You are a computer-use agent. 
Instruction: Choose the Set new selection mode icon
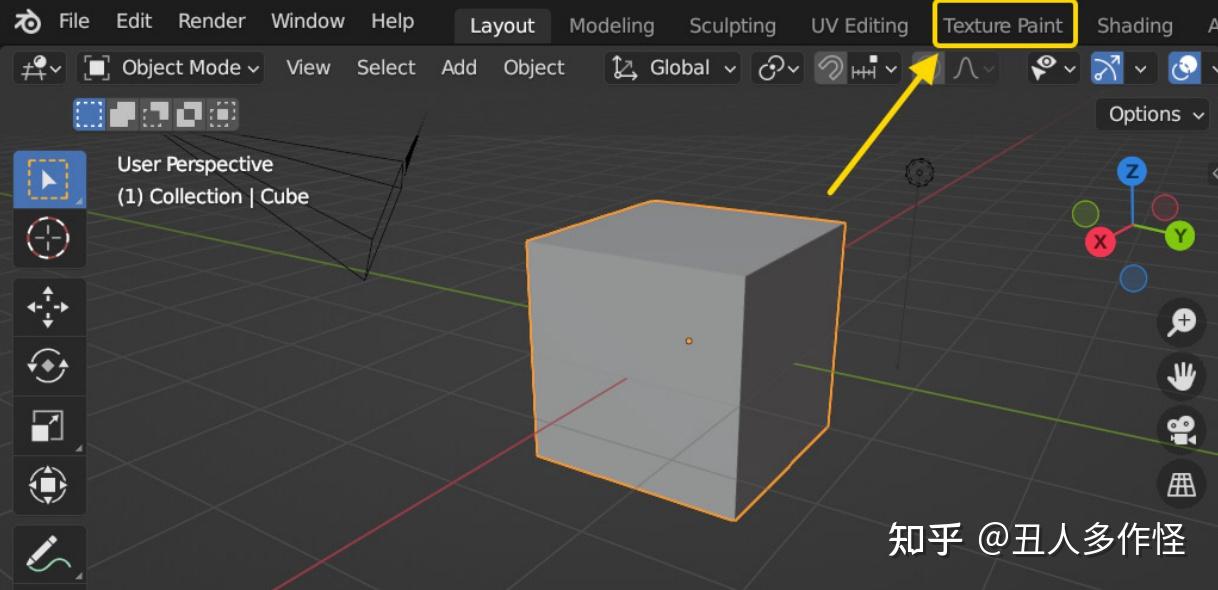(x=89, y=114)
